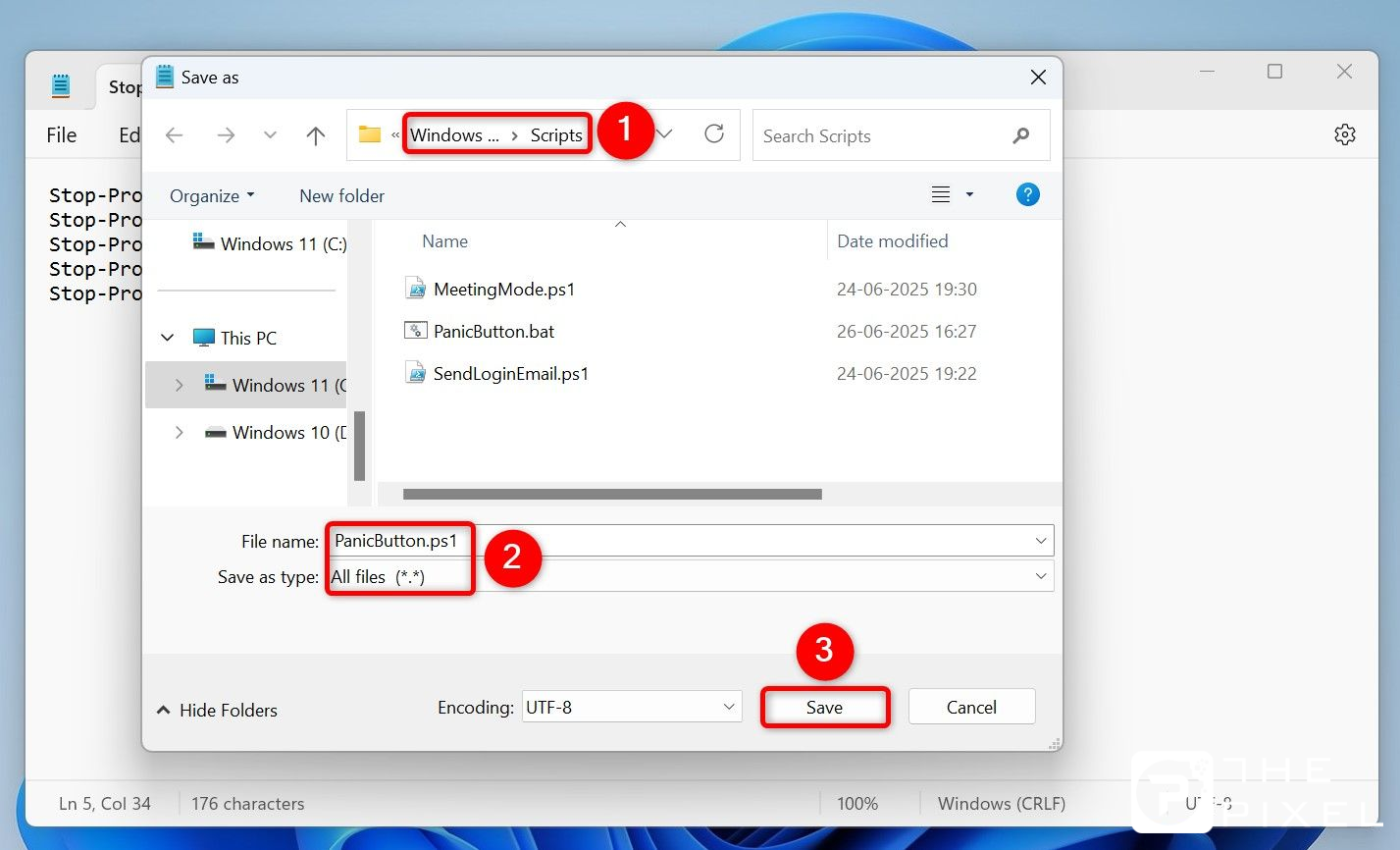Open the Save as type dropdown
Image resolution: width=1400 pixels, height=850 pixels.
point(1040,576)
